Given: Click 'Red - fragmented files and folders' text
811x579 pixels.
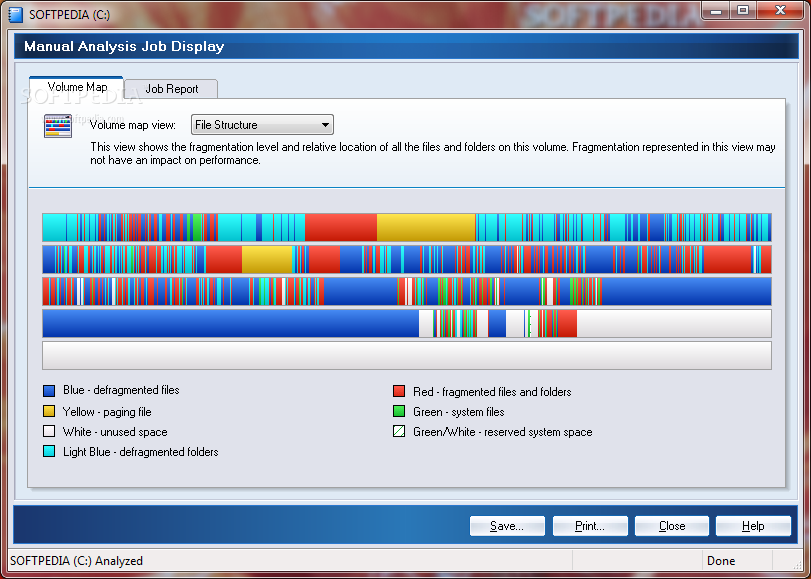Looking at the screenshot, I should point(492,392).
